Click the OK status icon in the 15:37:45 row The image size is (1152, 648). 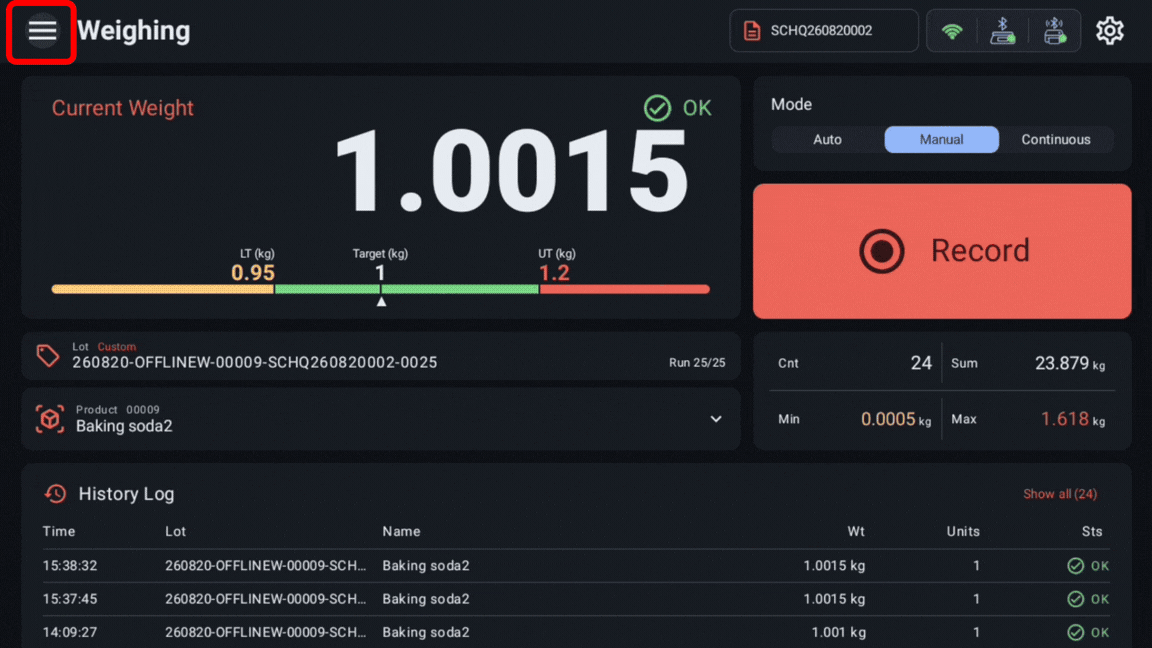click(x=1076, y=600)
